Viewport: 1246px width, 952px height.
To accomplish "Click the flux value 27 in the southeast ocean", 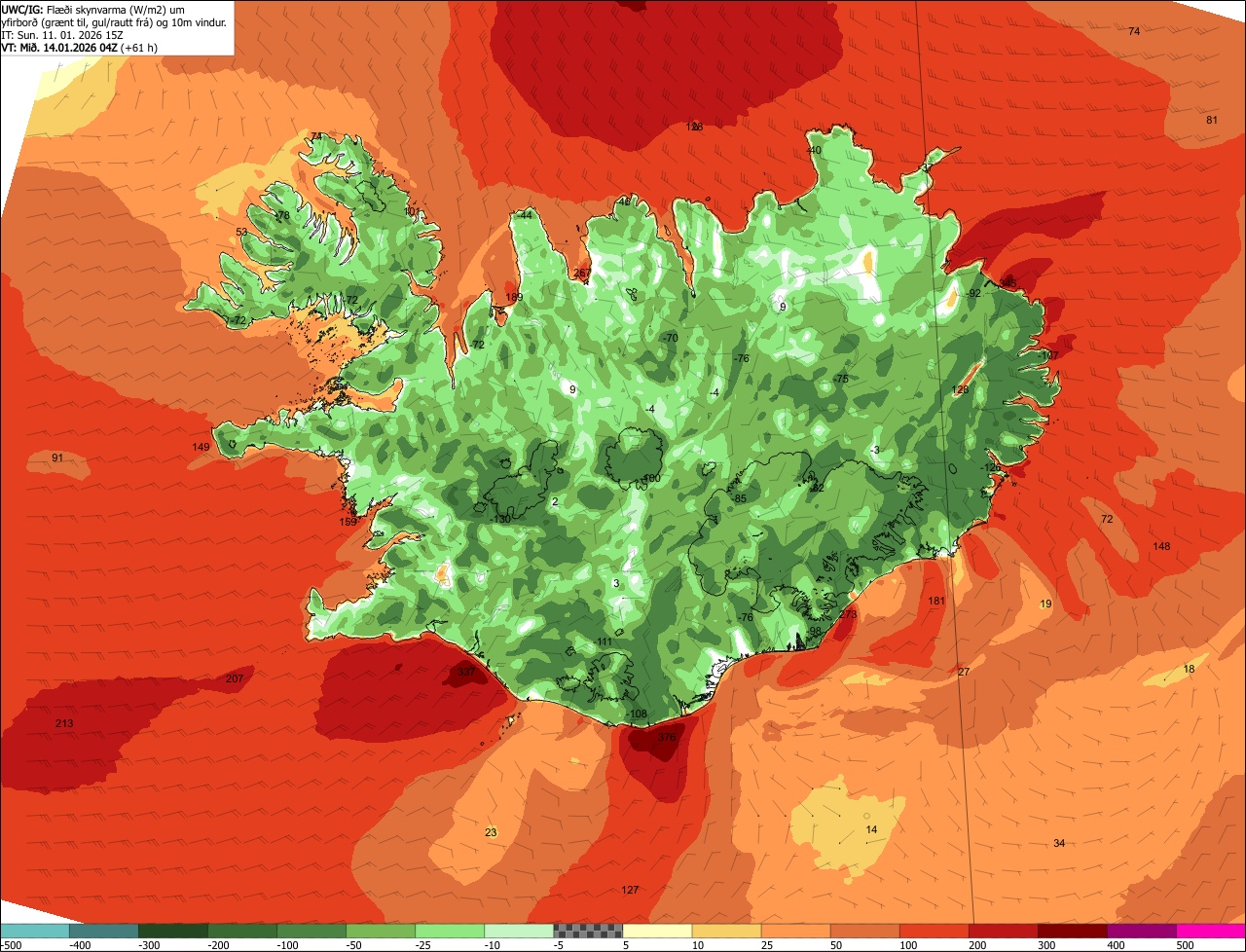I will click(964, 673).
